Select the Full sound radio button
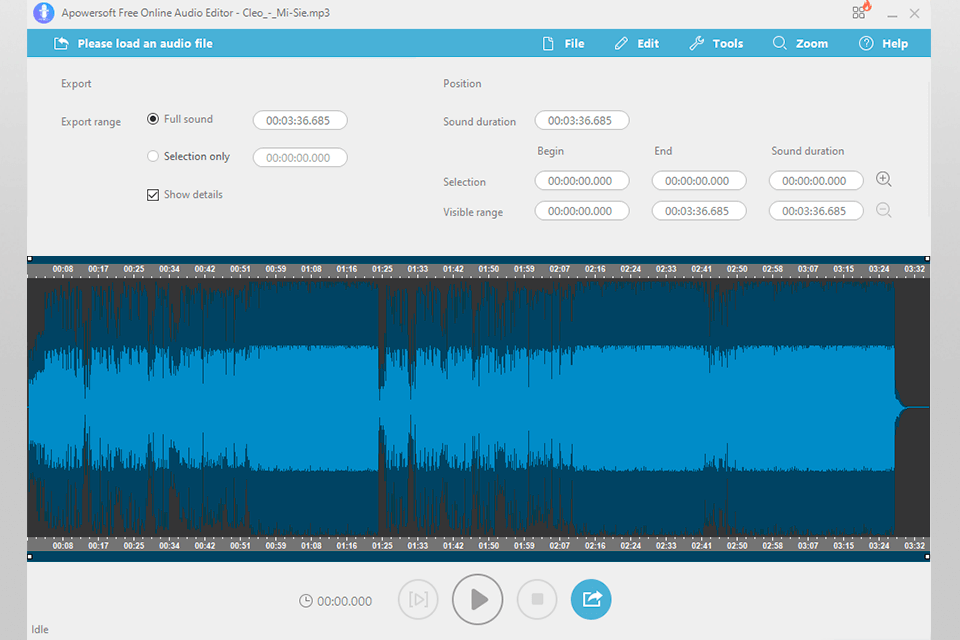The image size is (960, 640). (x=153, y=119)
